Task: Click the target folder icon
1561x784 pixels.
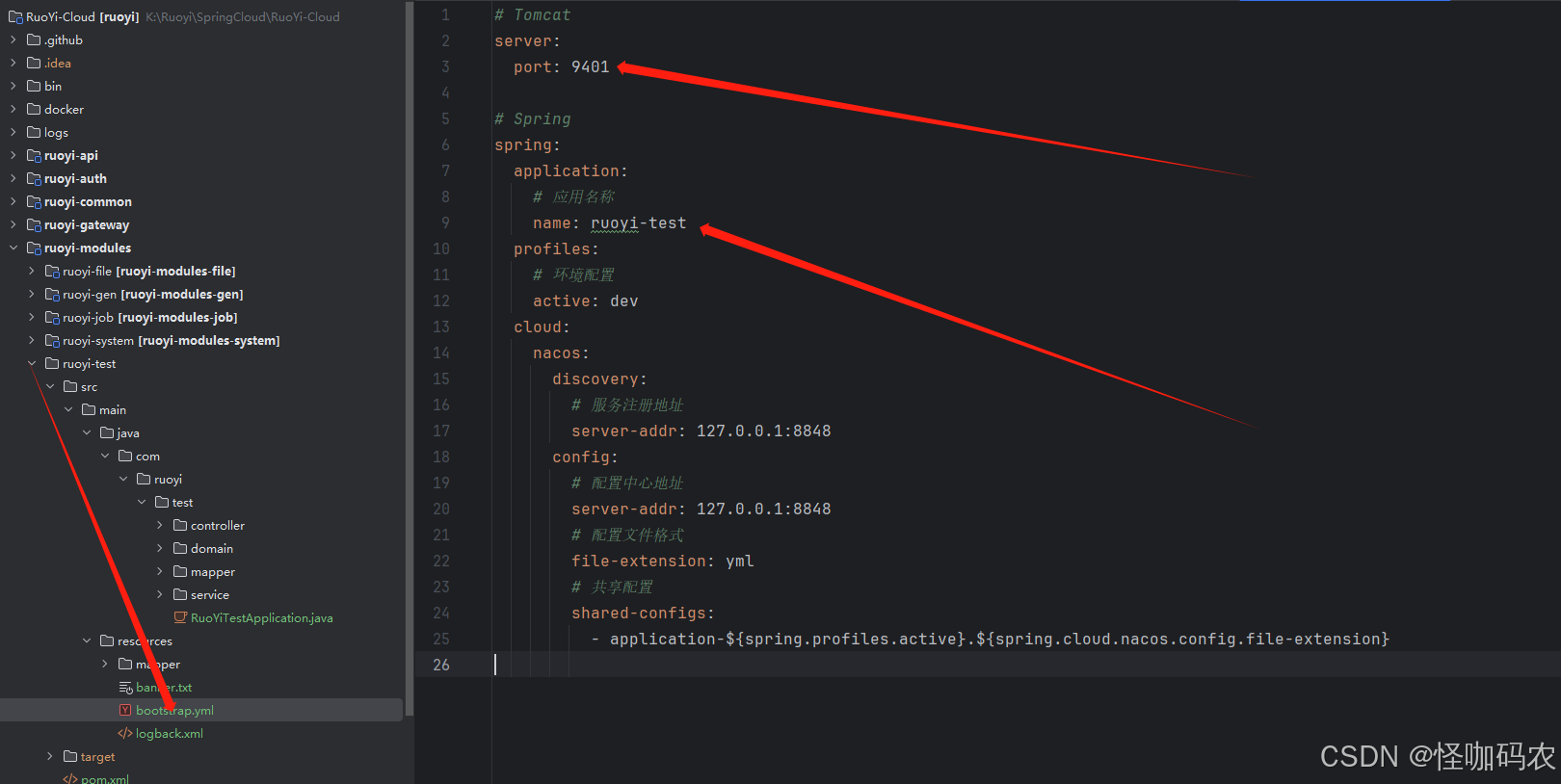Action: [x=70, y=756]
